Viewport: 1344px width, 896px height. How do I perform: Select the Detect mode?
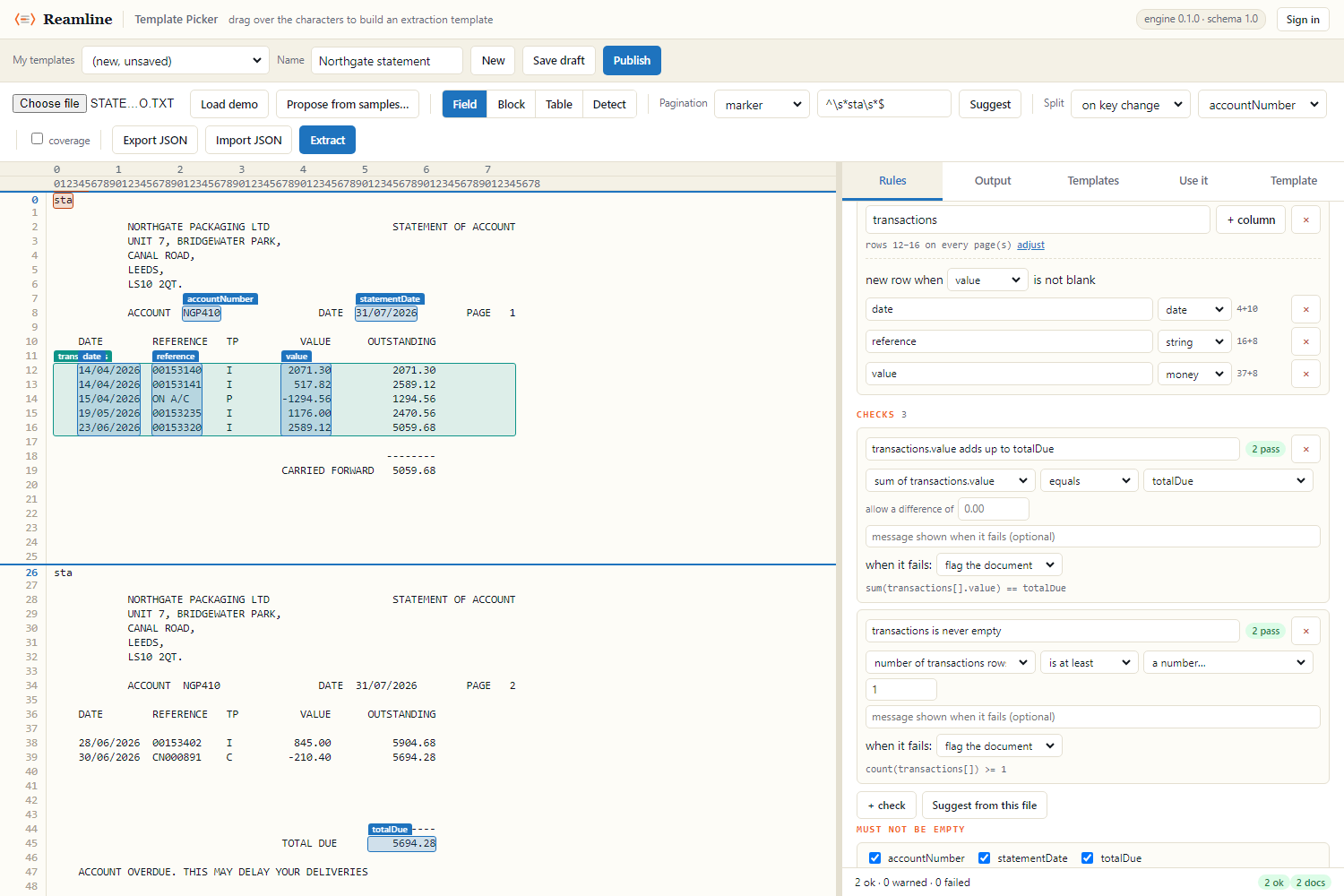click(609, 104)
